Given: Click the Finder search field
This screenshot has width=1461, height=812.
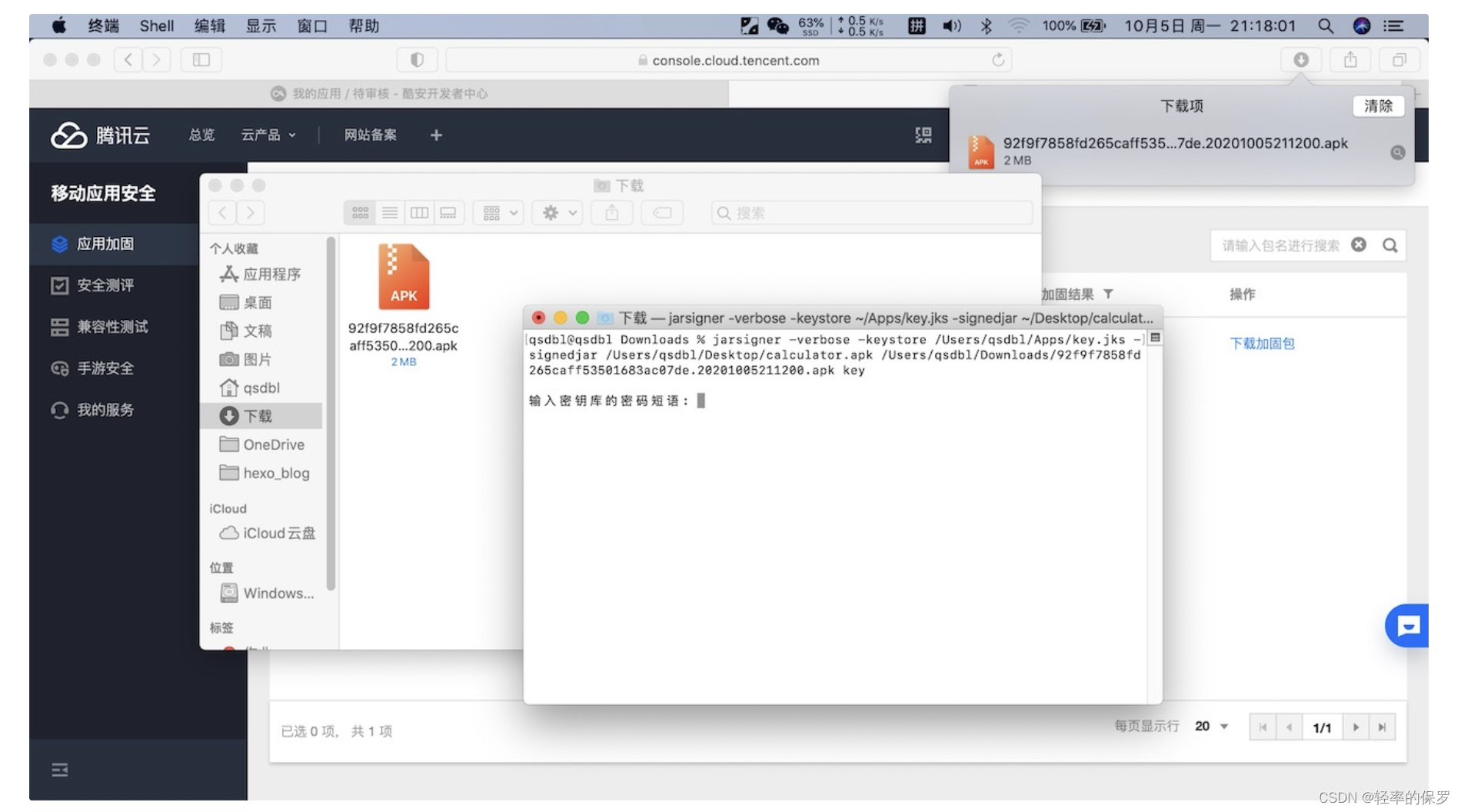Looking at the screenshot, I should [x=871, y=213].
